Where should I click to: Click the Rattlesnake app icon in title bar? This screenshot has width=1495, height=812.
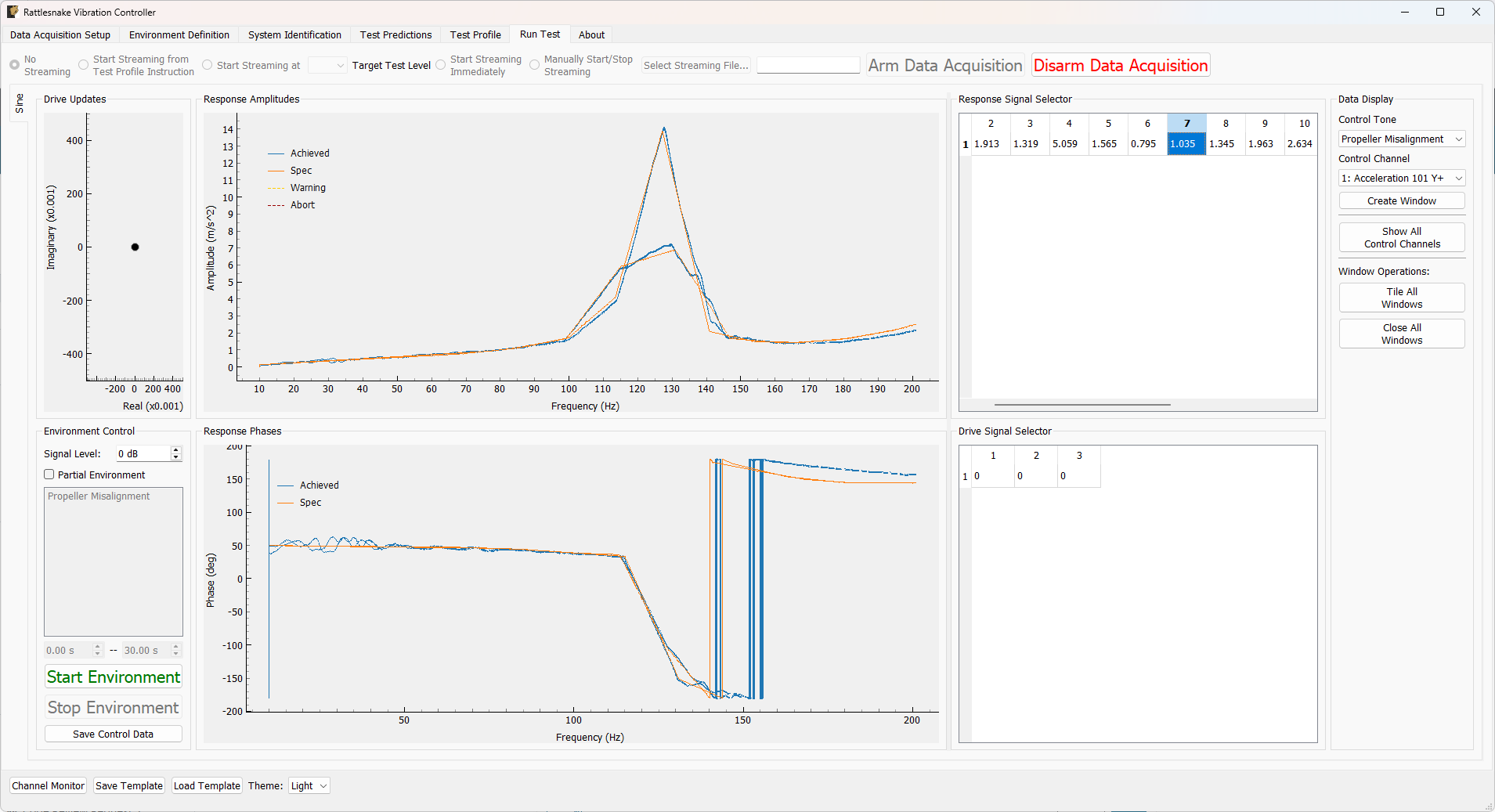point(13,12)
